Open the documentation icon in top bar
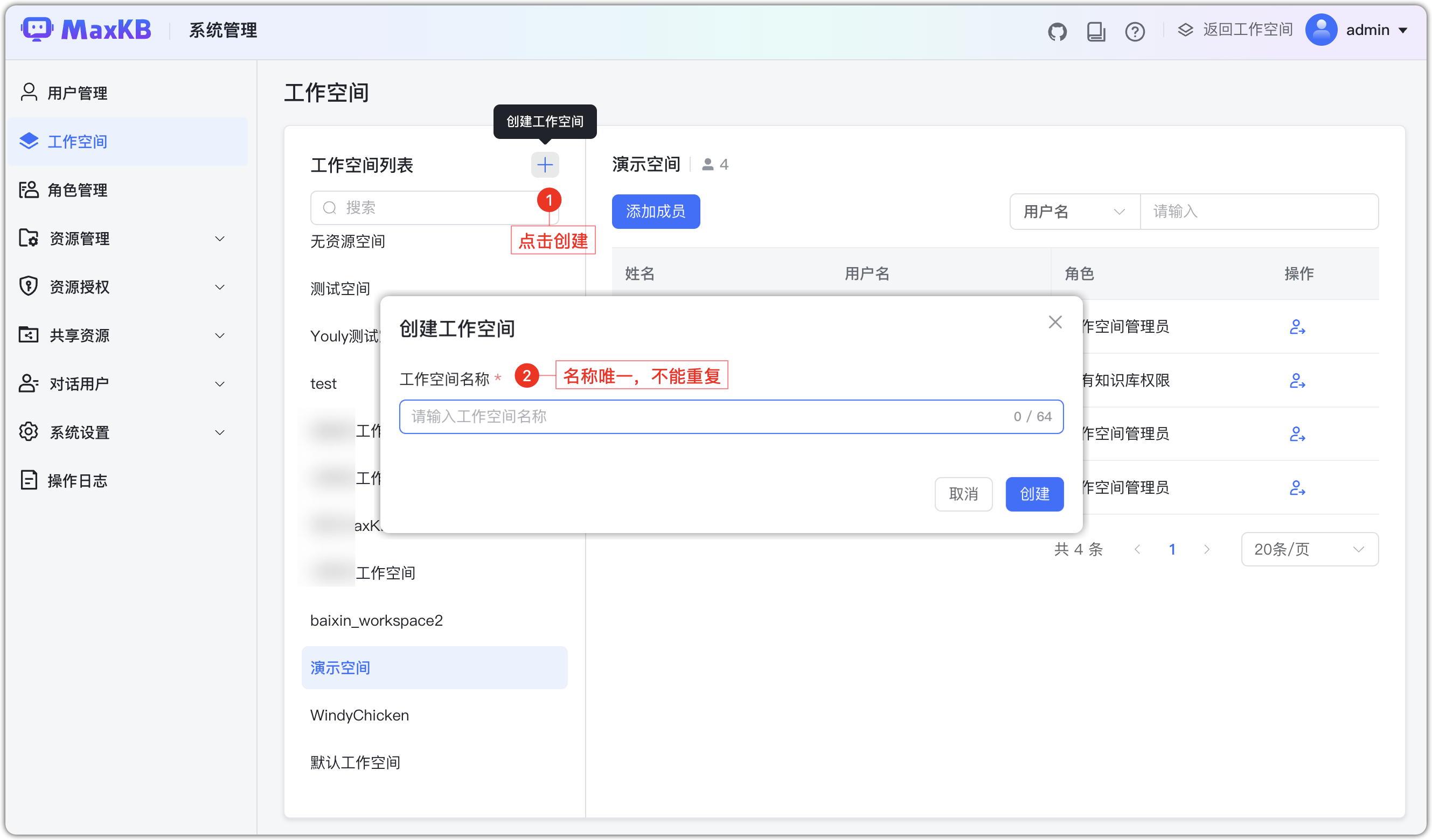Viewport: 1432px width, 840px height. point(1096,31)
